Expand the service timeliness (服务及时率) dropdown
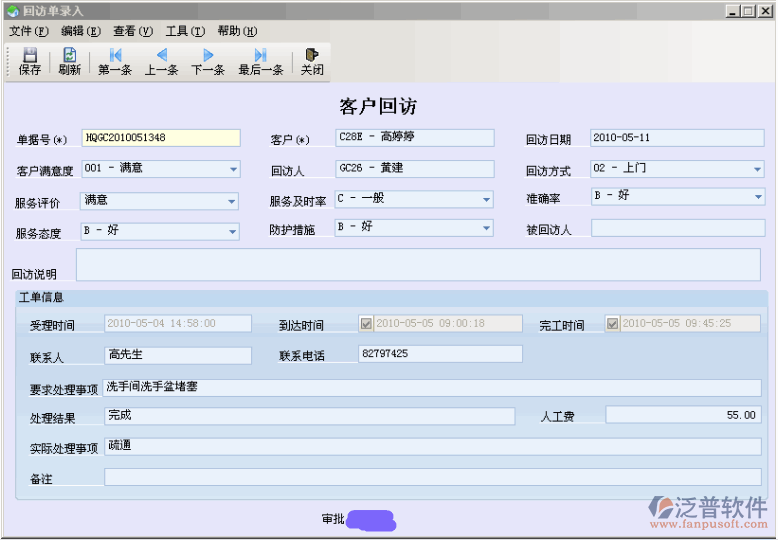This screenshot has height=540, width=778. (x=487, y=200)
